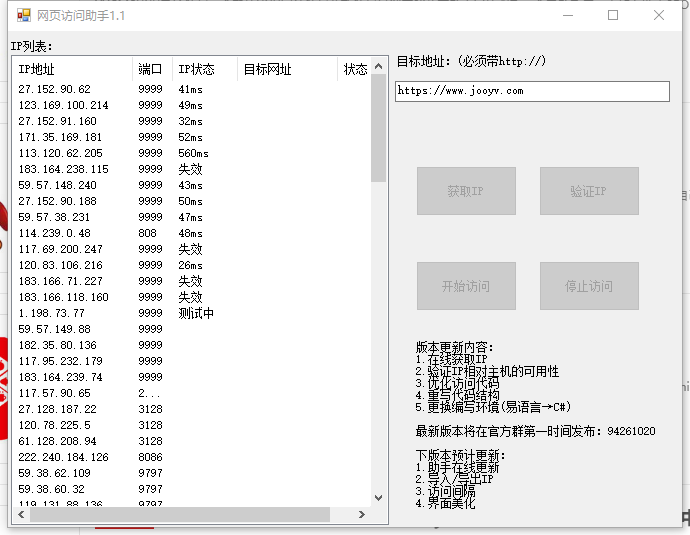This screenshot has height=535, width=690.
Task: Click the port 808 cell
Action: click(147, 233)
